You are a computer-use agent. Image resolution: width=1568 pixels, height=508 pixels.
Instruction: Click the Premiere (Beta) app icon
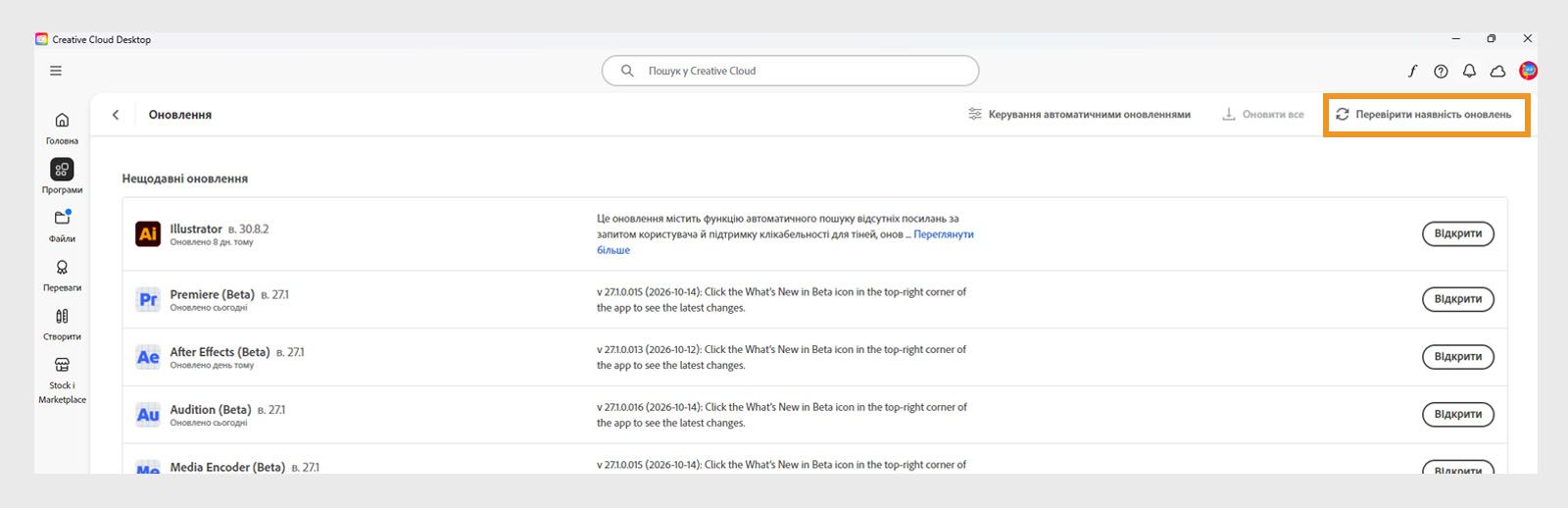click(148, 299)
